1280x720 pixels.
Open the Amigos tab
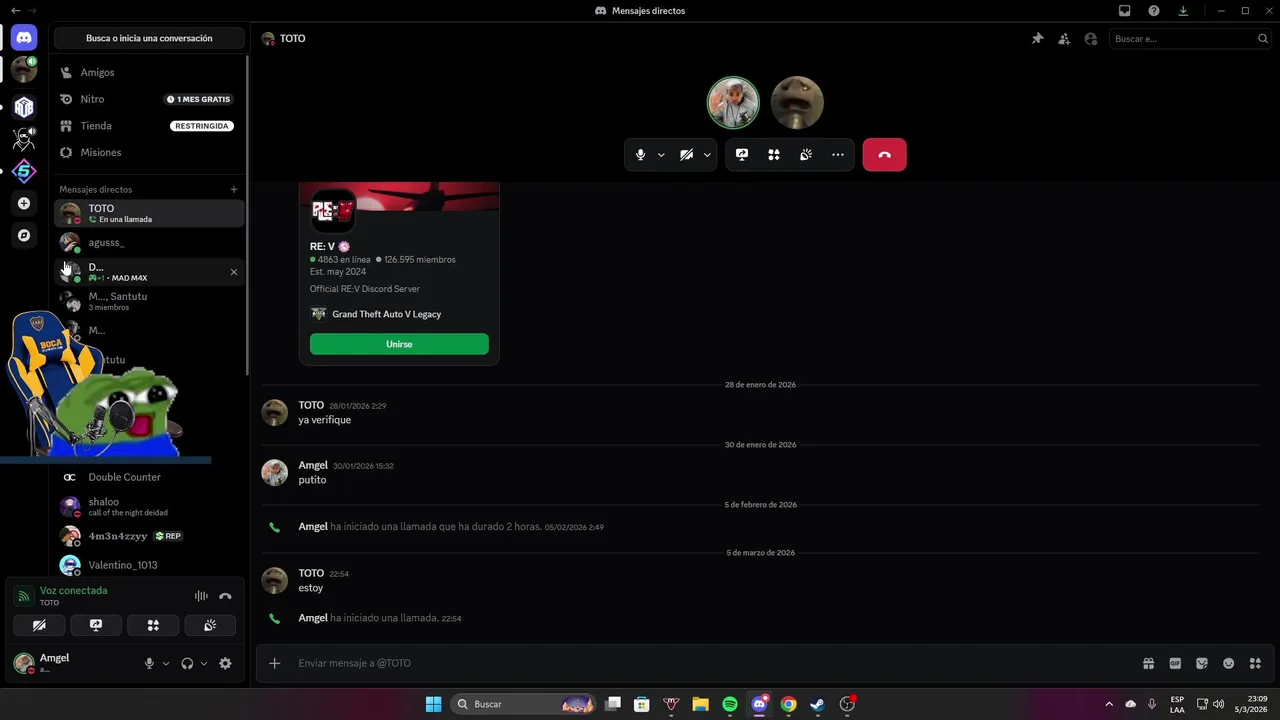coord(149,72)
